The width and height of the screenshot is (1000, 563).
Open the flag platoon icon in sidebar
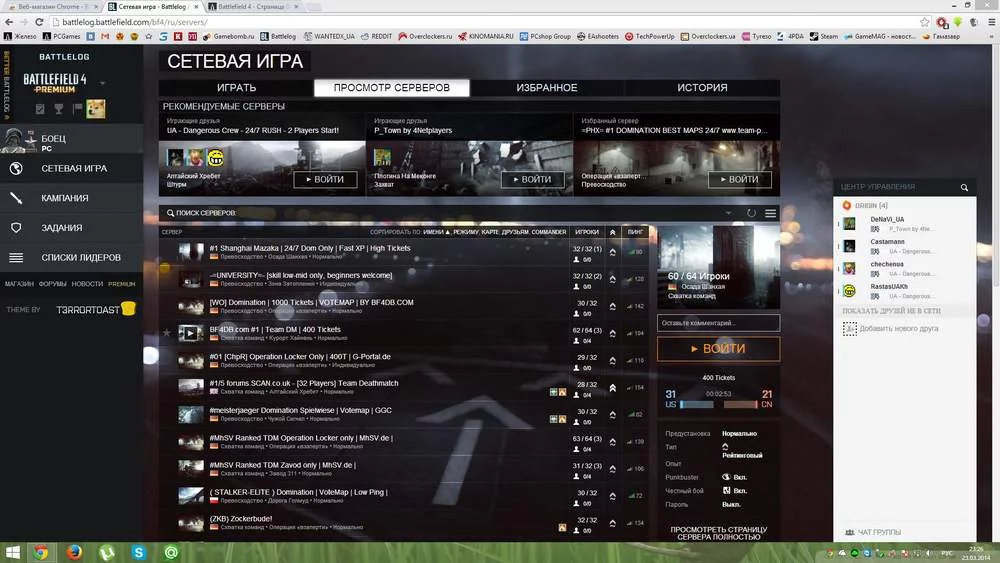(x=77, y=109)
